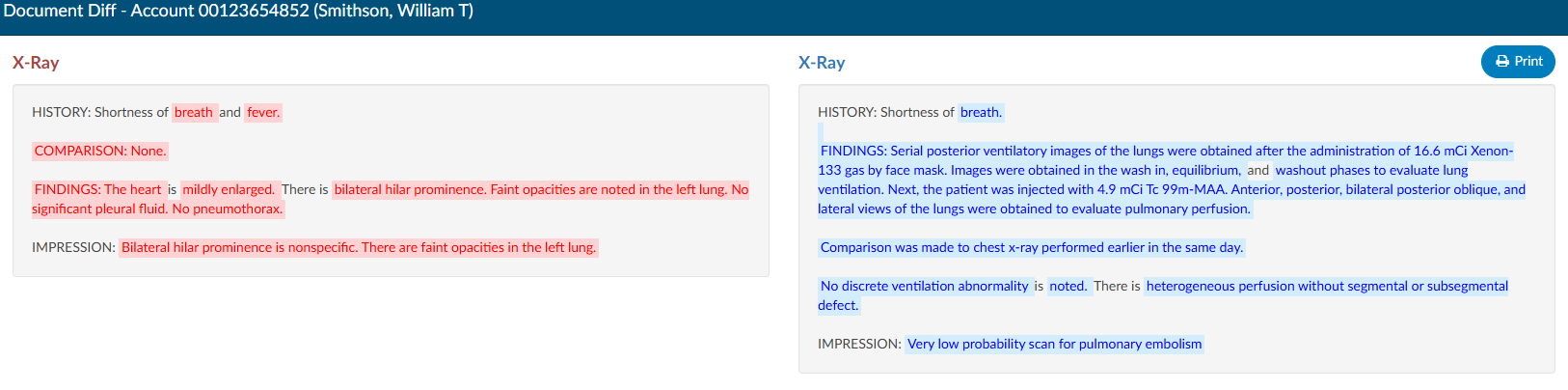1568x390 pixels.
Task: Click added word 'noted.' in right panel
Action: (x=1068, y=286)
